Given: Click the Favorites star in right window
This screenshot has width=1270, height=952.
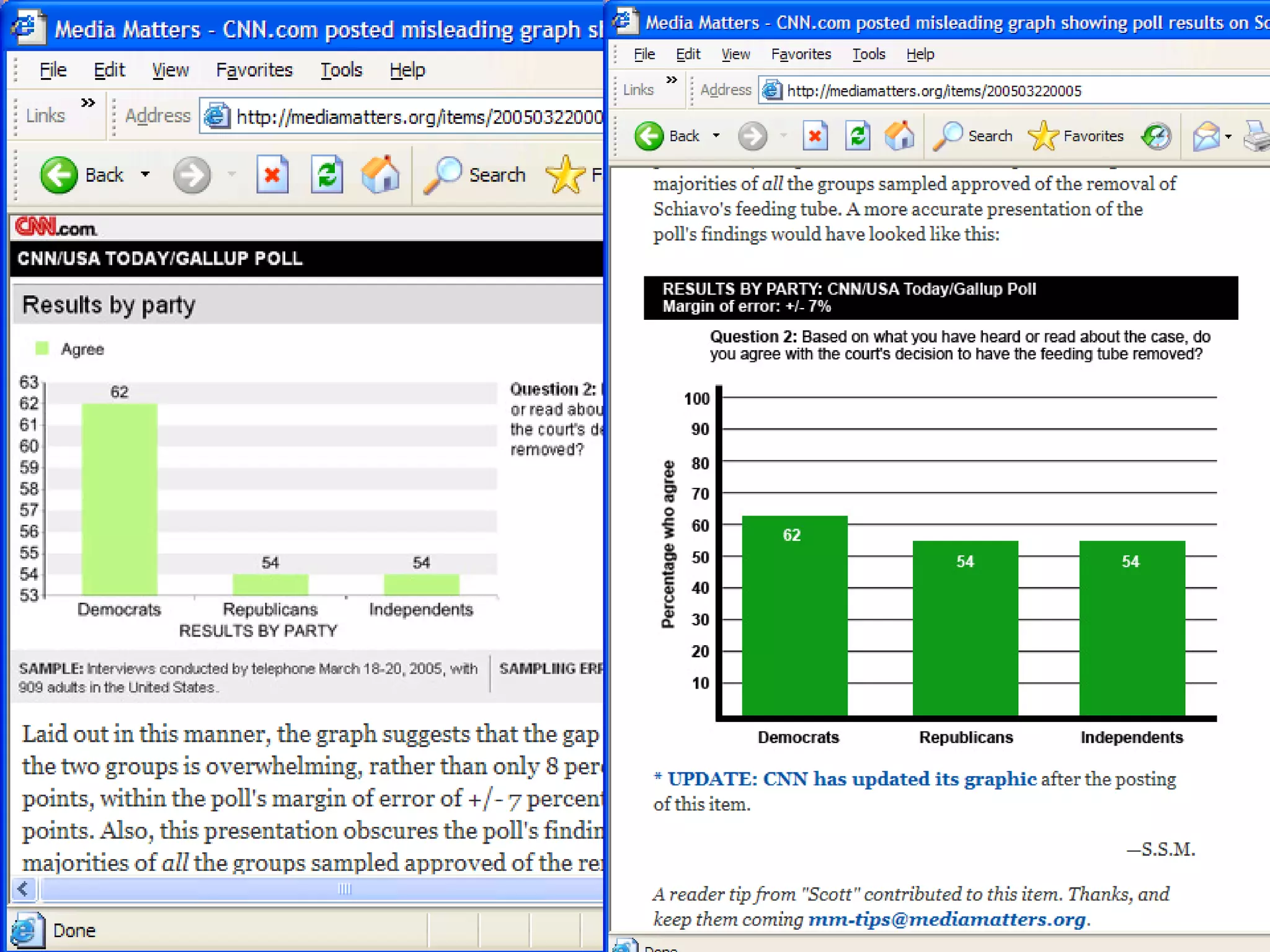Looking at the screenshot, I should click(1043, 136).
